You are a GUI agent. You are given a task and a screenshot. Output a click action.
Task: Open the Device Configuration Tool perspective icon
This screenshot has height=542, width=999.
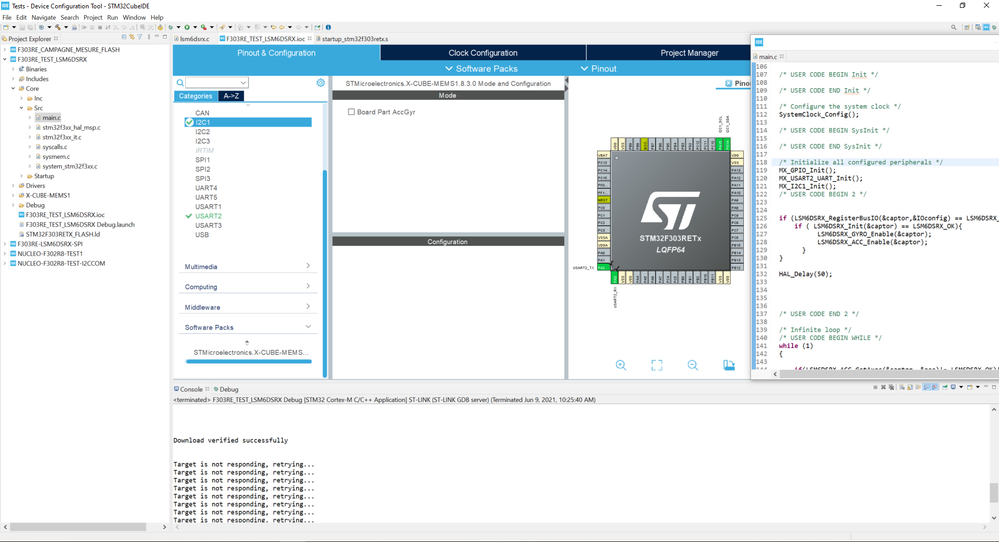(x=986, y=27)
